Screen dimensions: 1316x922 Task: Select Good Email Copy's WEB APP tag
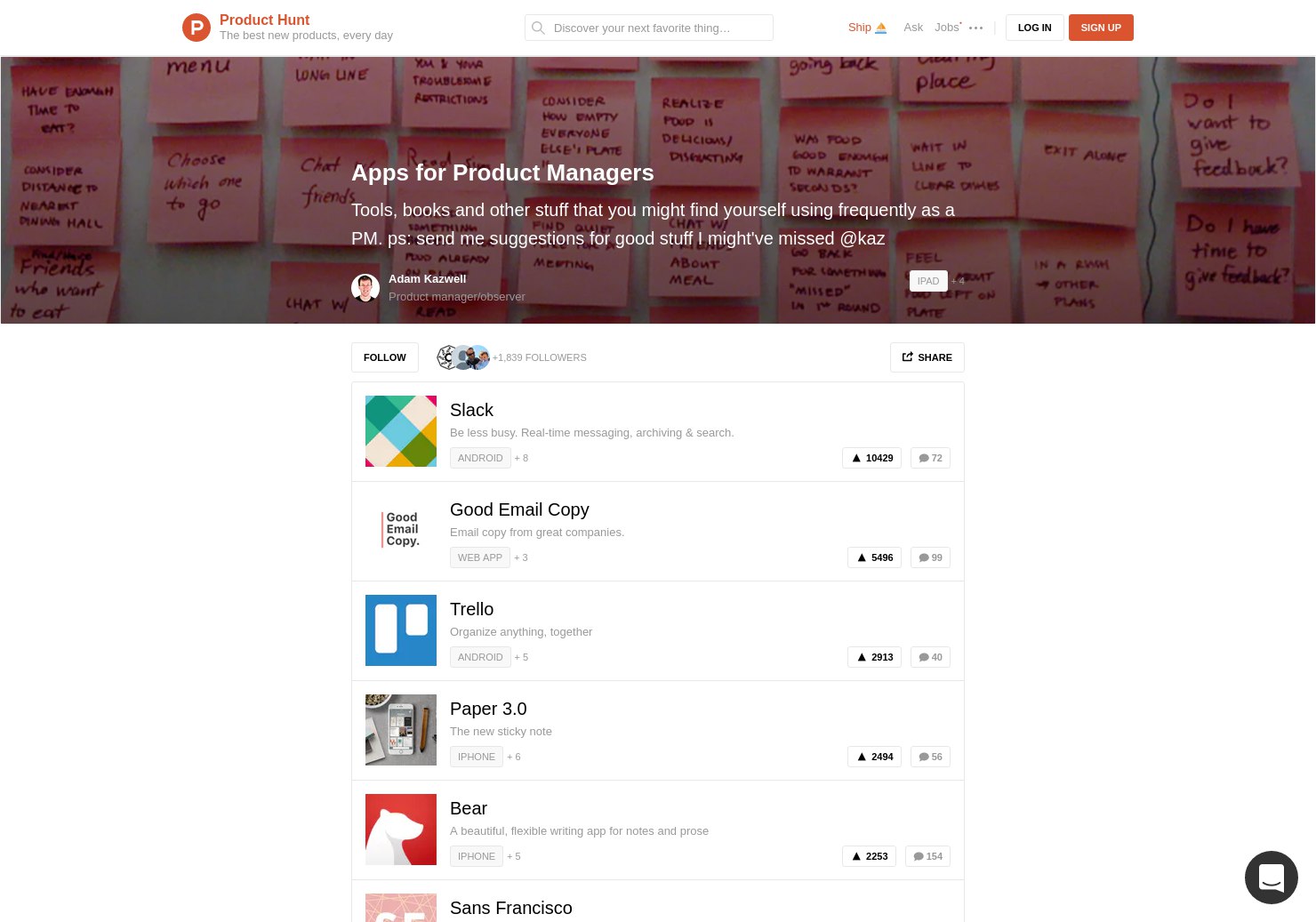480,557
